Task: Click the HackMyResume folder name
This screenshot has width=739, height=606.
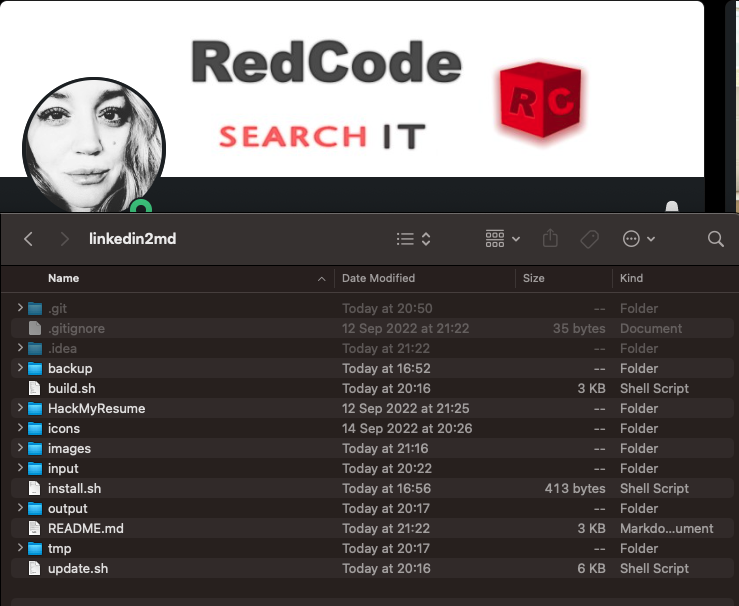Action: tap(97, 409)
